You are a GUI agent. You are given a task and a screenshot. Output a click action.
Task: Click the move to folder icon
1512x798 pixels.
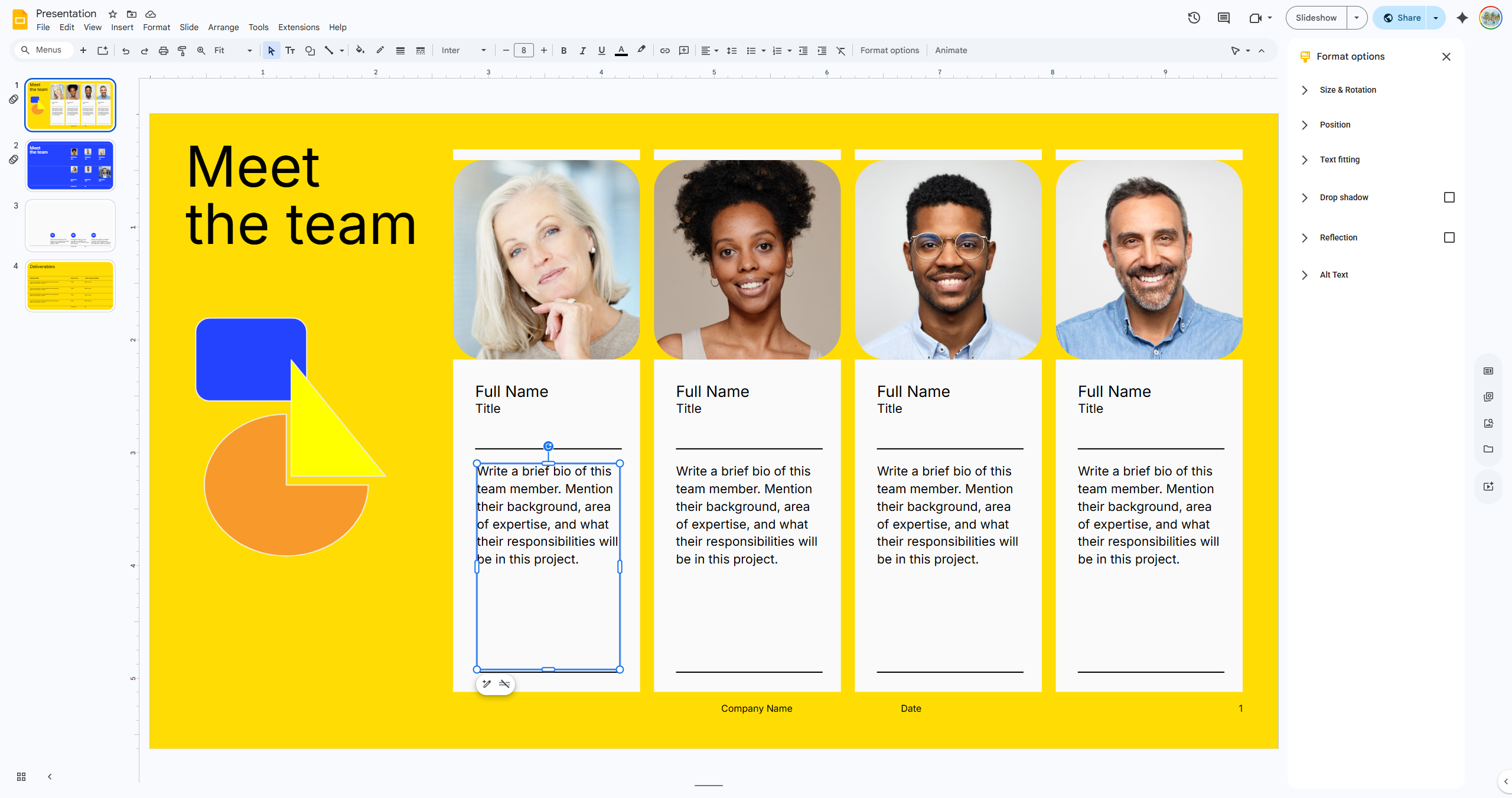132,14
